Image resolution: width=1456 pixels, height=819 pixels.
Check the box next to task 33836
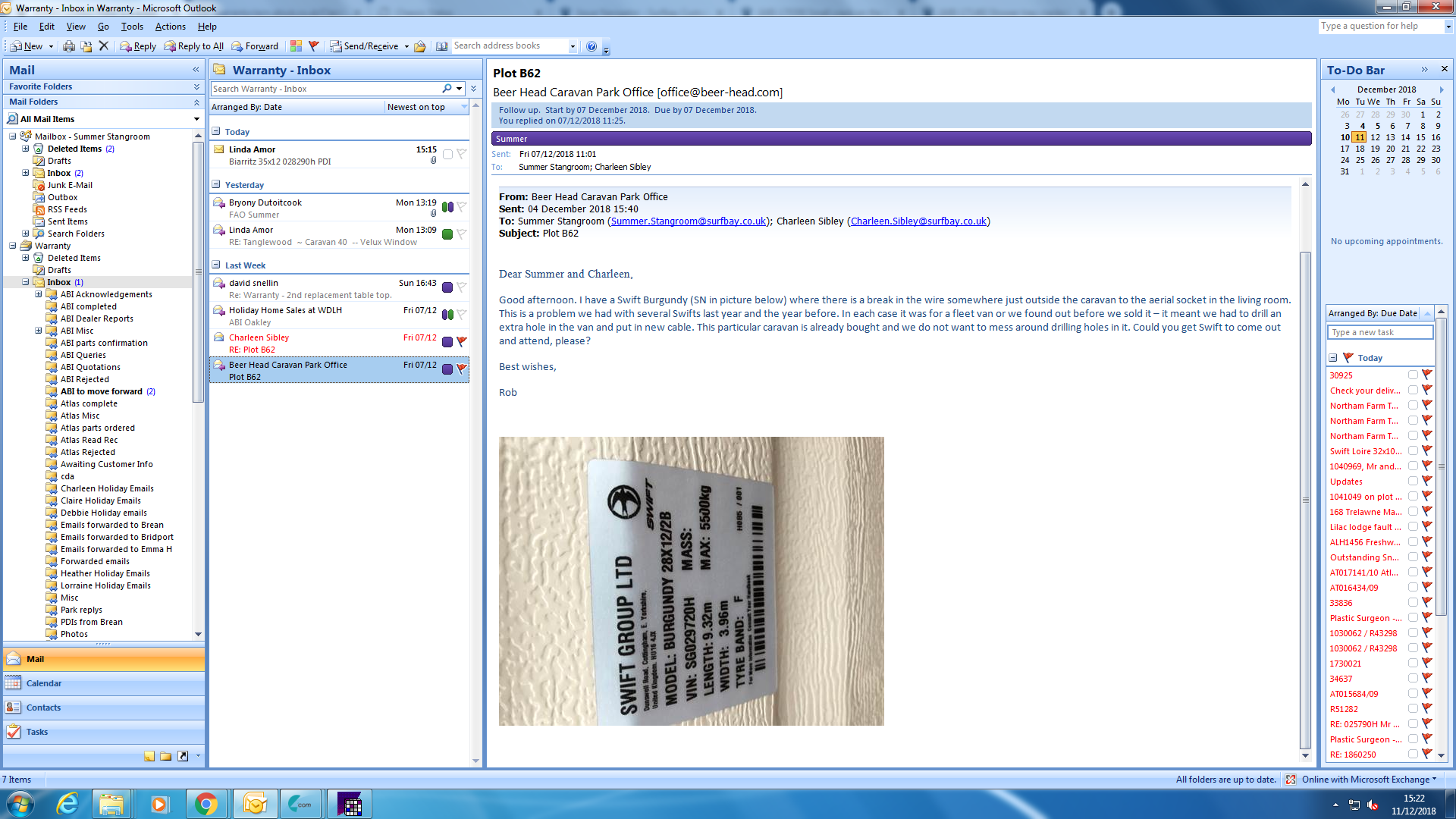click(1413, 602)
